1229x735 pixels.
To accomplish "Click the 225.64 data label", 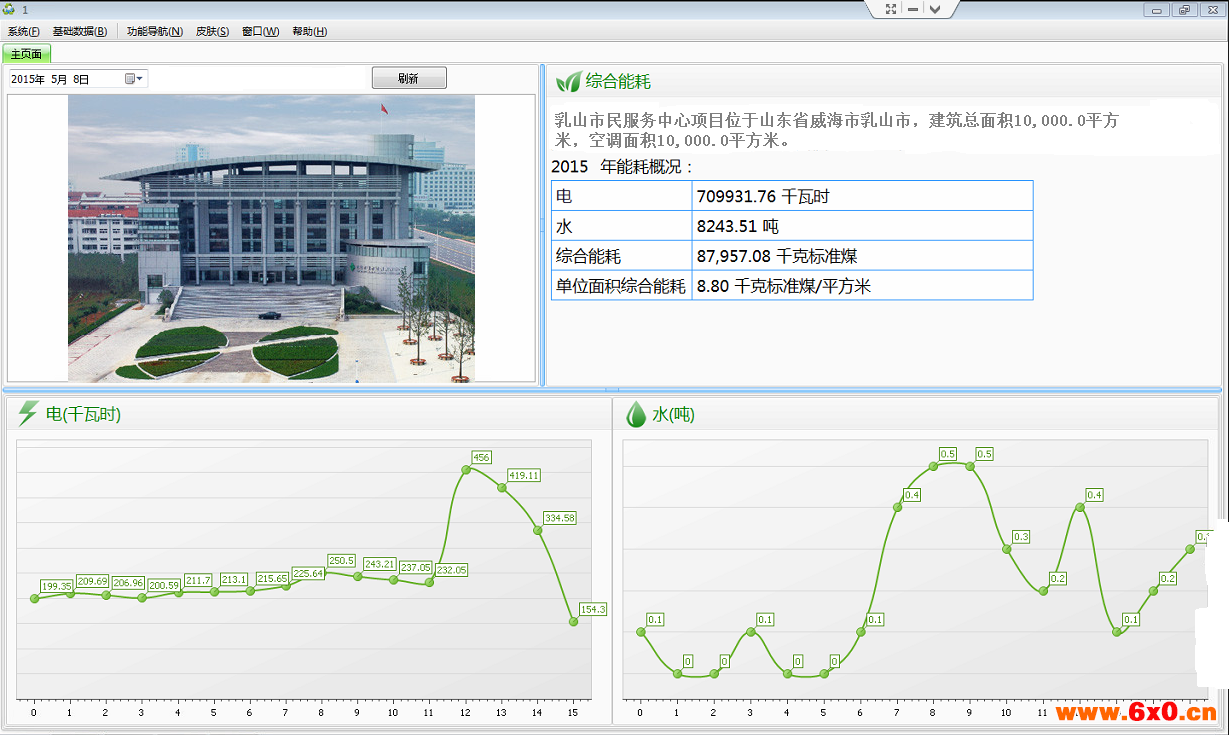I will [x=309, y=573].
